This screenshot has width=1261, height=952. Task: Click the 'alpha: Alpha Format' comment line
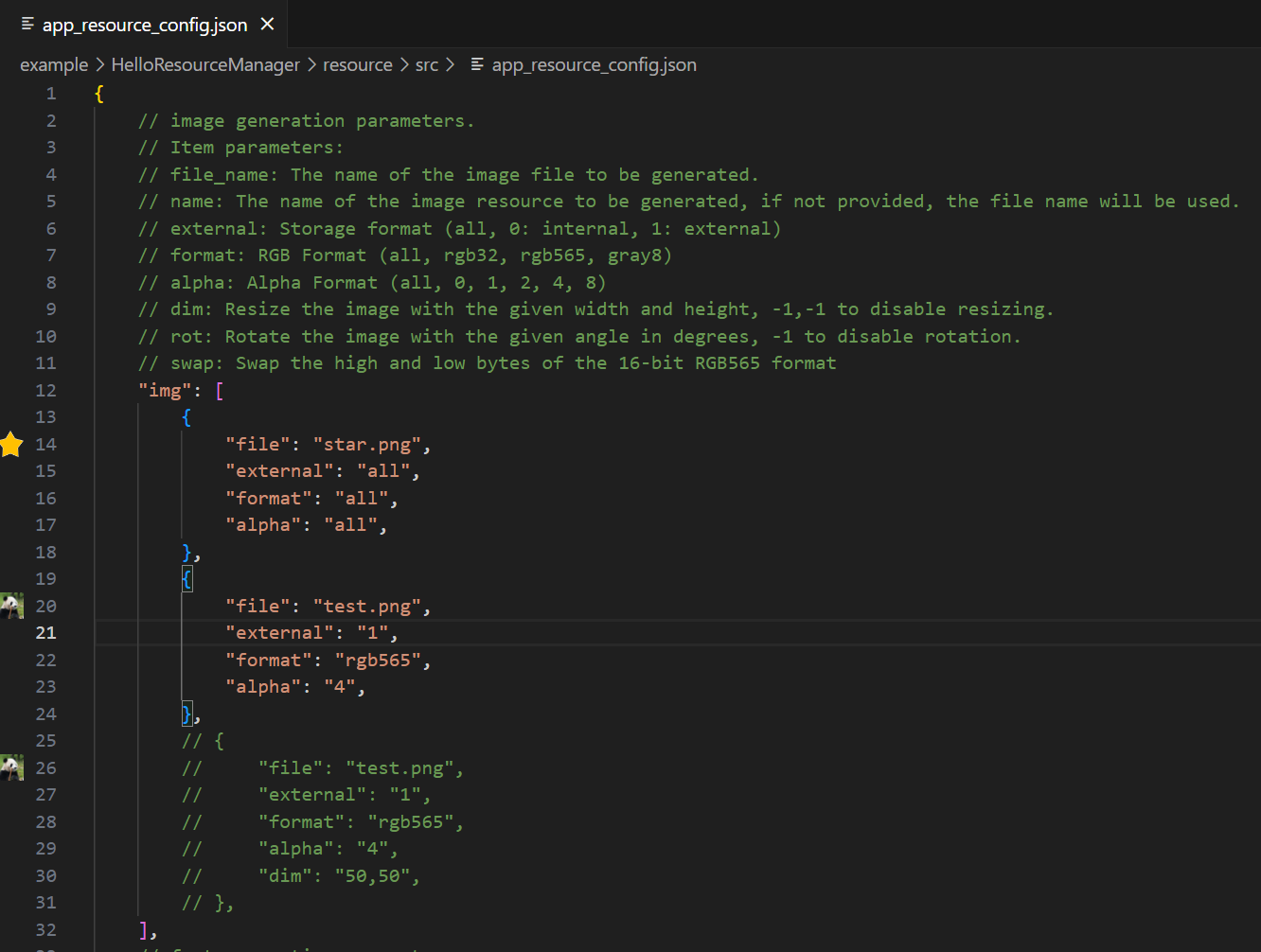pos(372,283)
